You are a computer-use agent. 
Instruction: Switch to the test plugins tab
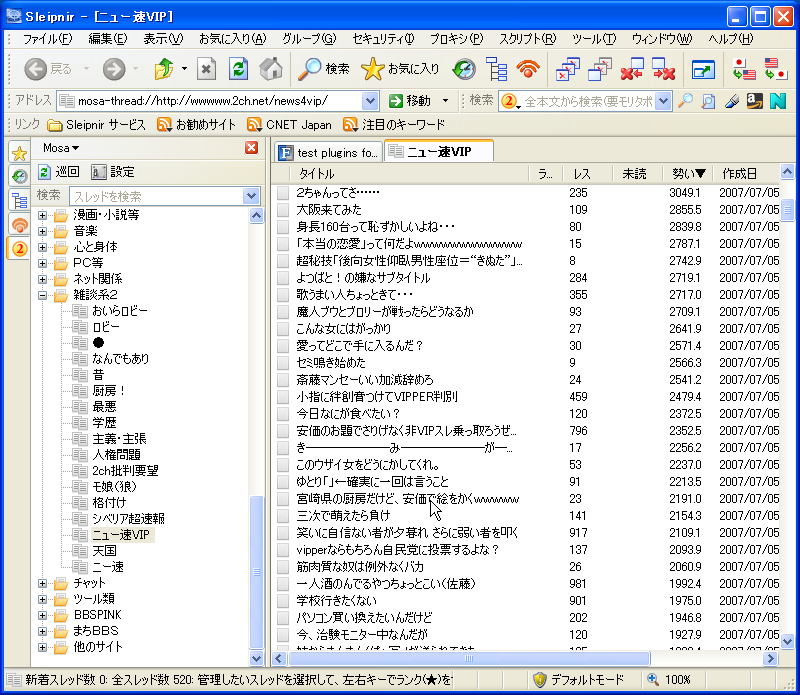point(330,153)
